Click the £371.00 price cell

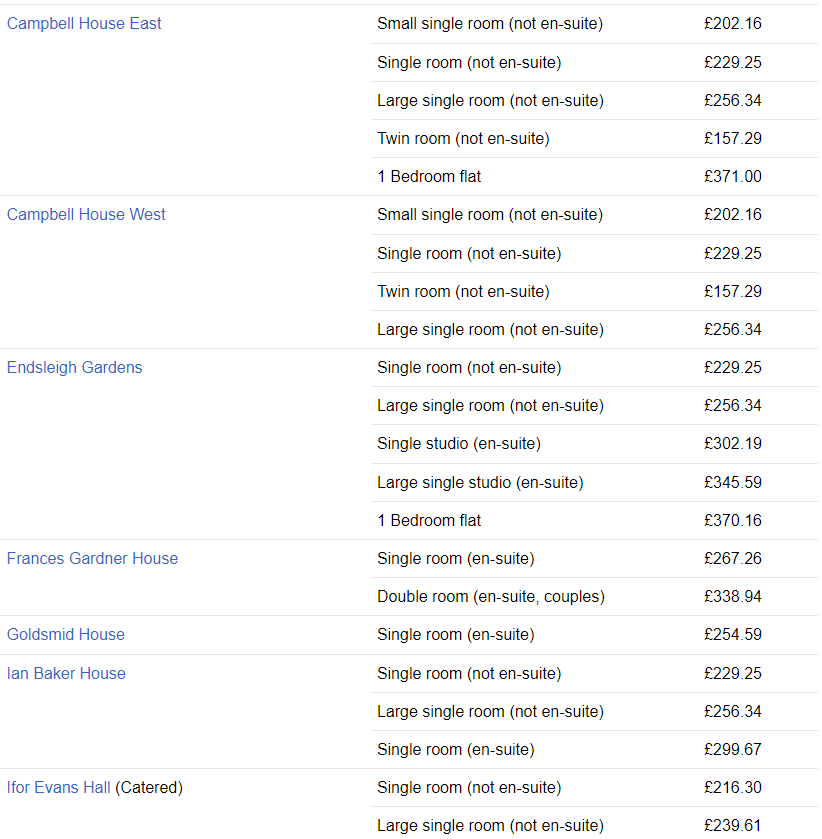coord(733,177)
